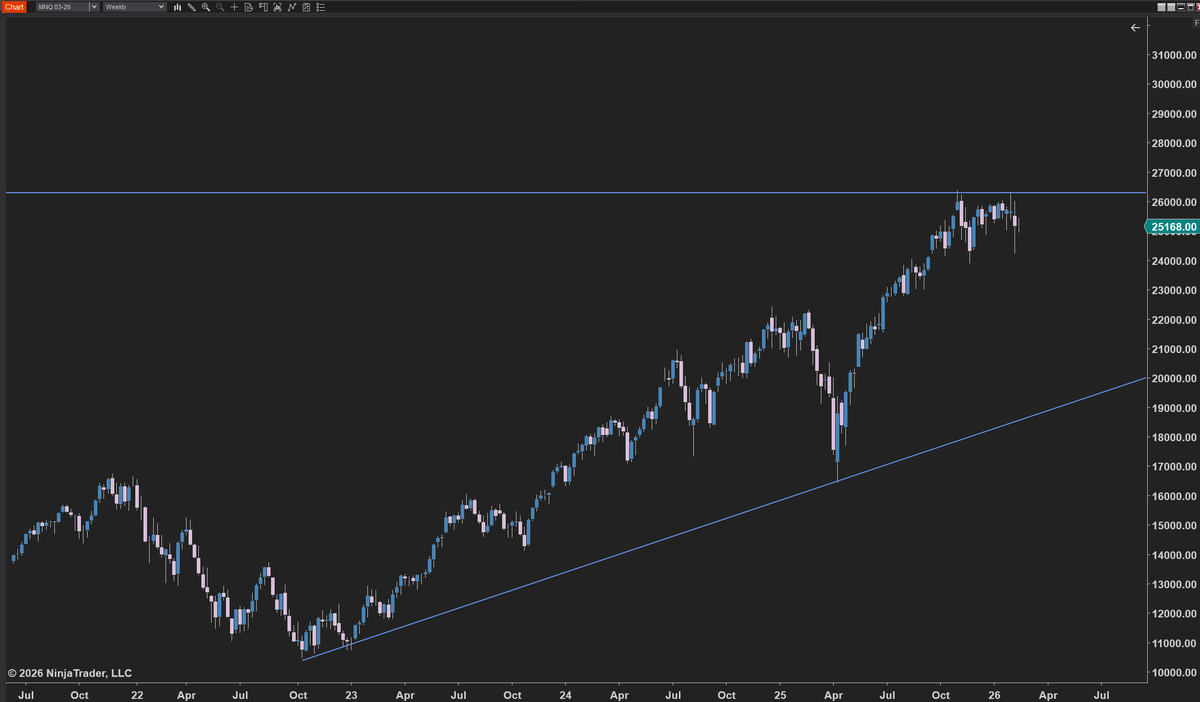The height and width of the screenshot is (702, 1200).
Task: Open the Indicators icon
Action: click(x=292, y=7)
